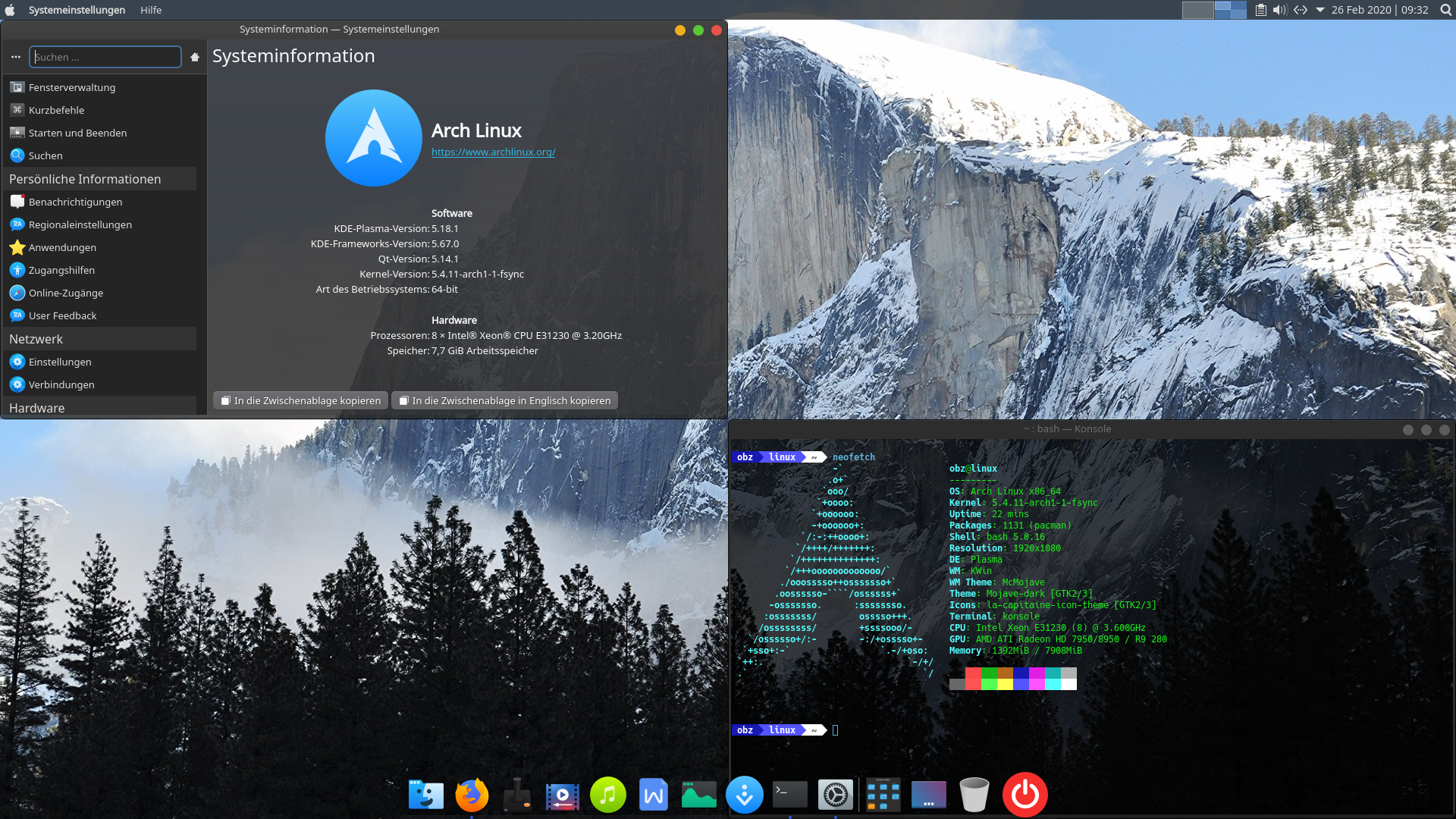
Task: Open the Systemeinstellungen application menu
Action: coord(77,10)
